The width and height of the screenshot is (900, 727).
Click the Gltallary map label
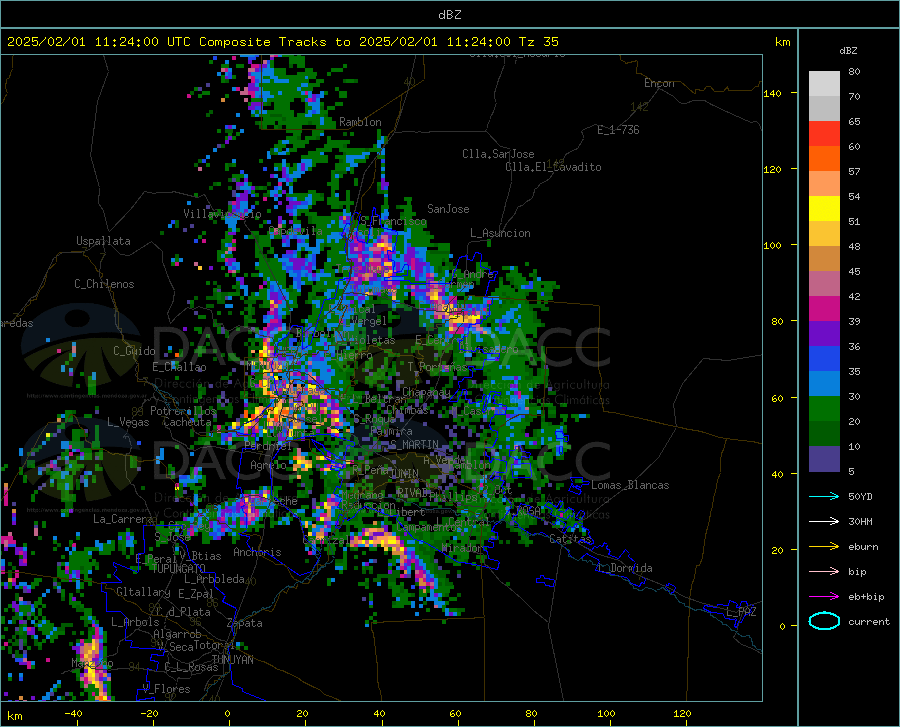point(143,592)
